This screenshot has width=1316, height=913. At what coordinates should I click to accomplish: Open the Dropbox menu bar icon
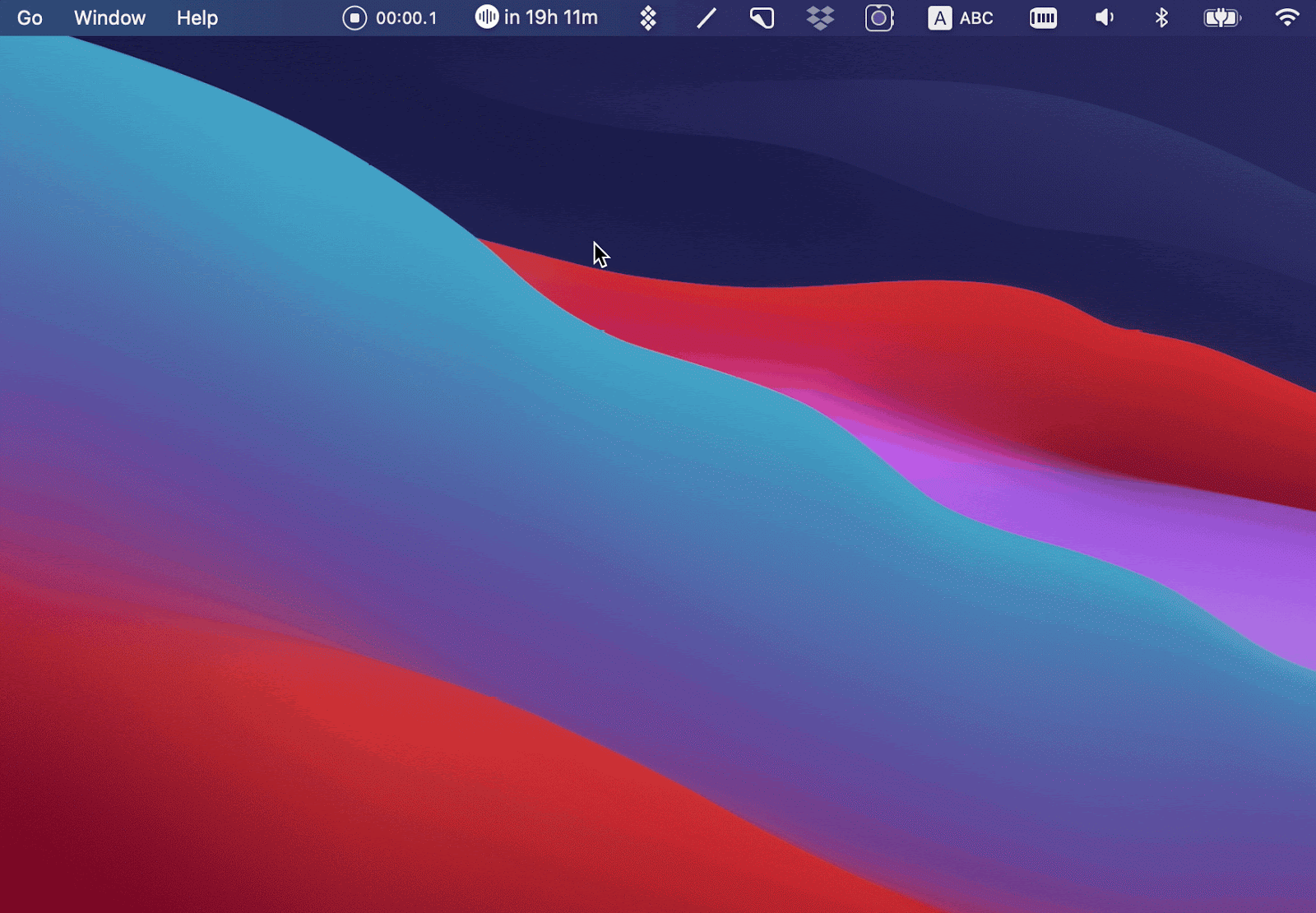(820, 18)
